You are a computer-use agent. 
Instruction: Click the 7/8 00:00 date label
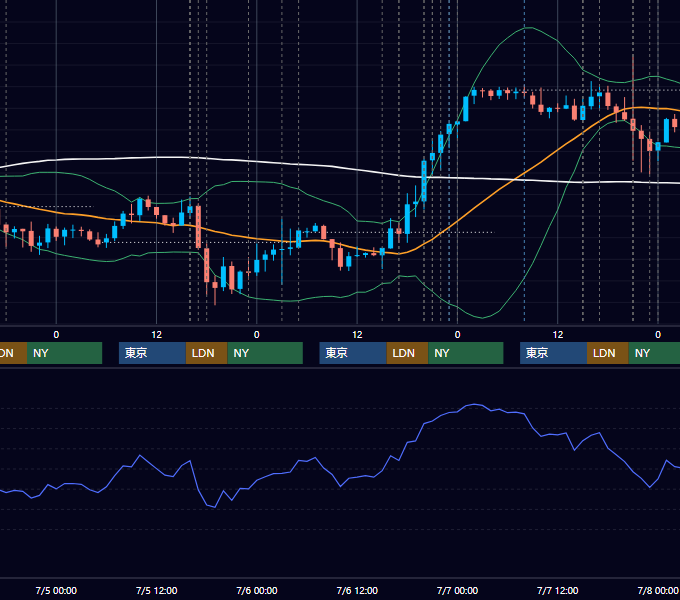tap(658, 590)
